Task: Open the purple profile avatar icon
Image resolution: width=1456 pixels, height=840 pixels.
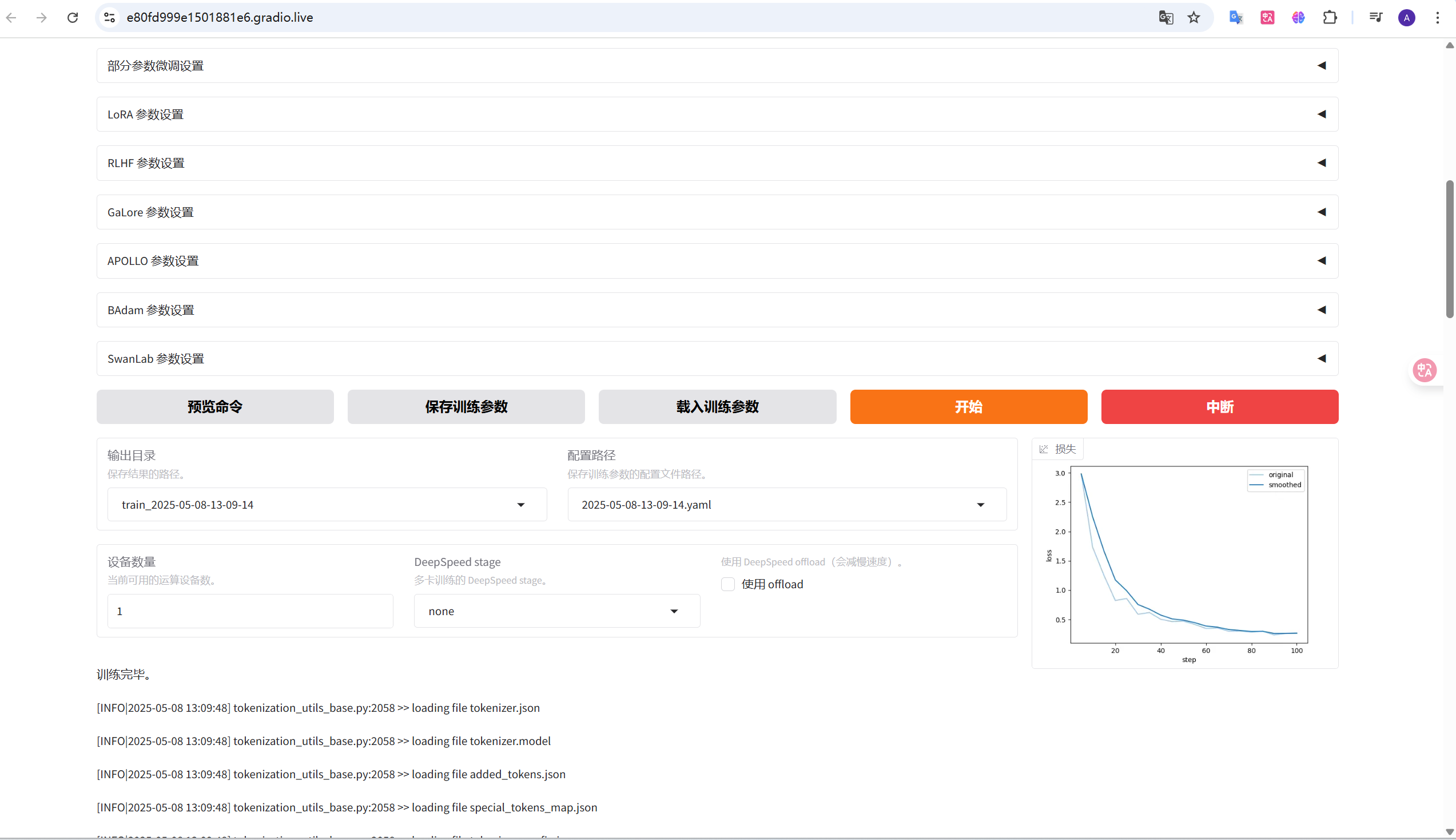Action: [1406, 17]
